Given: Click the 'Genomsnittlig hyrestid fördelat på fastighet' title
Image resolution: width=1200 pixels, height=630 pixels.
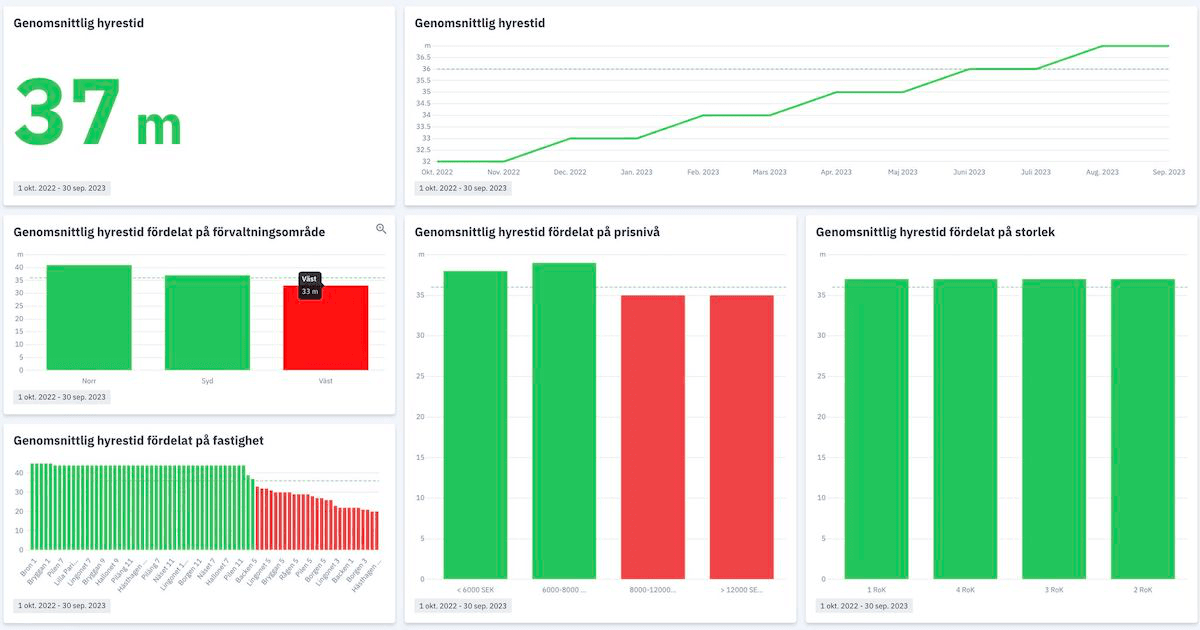Looking at the screenshot, I should point(139,440).
